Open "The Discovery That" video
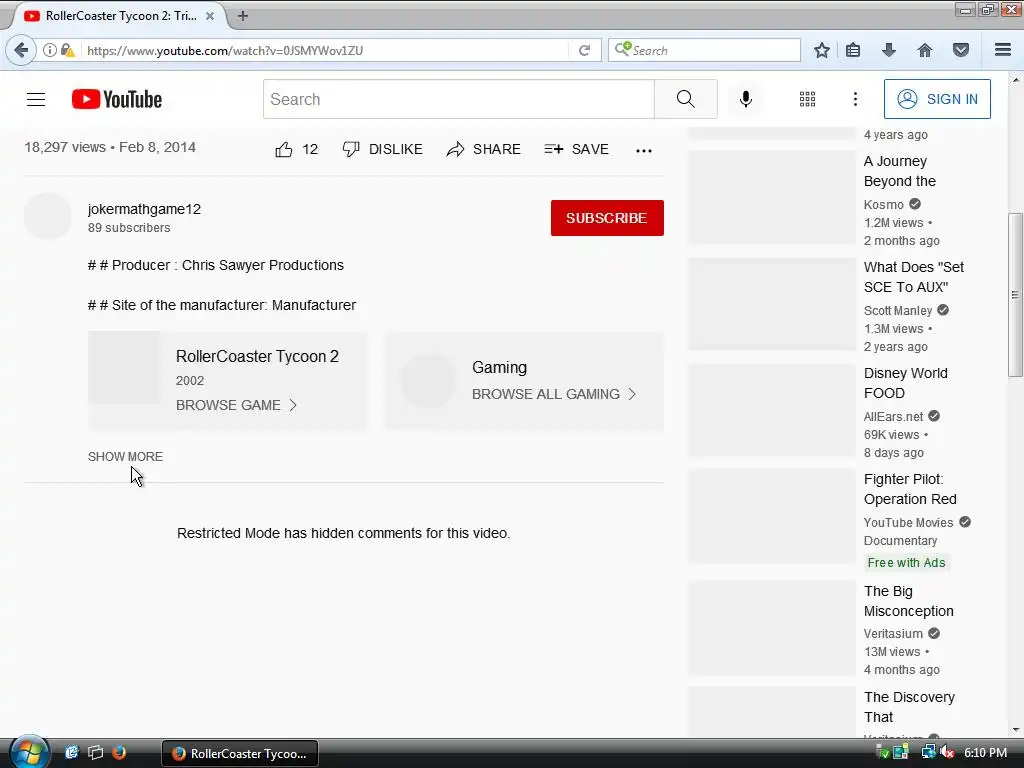1024x768 pixels. (x=909, y=707)
